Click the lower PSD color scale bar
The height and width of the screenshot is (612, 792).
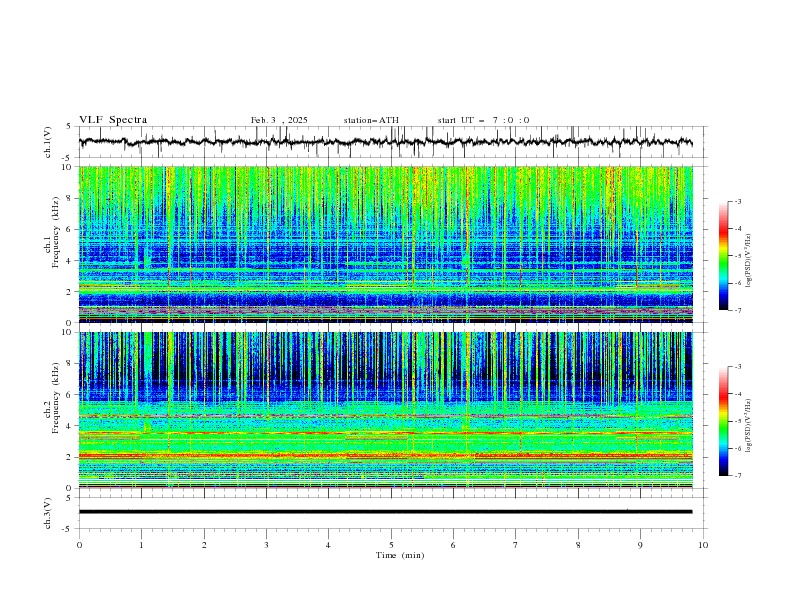(723, 421)
